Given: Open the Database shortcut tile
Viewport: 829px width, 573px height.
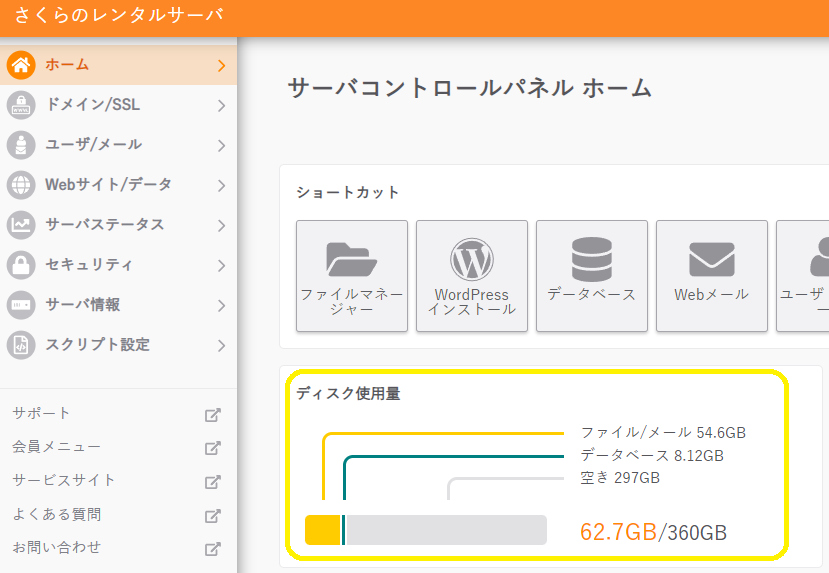Looking at the screenshot, I should [x=592, y=276].
